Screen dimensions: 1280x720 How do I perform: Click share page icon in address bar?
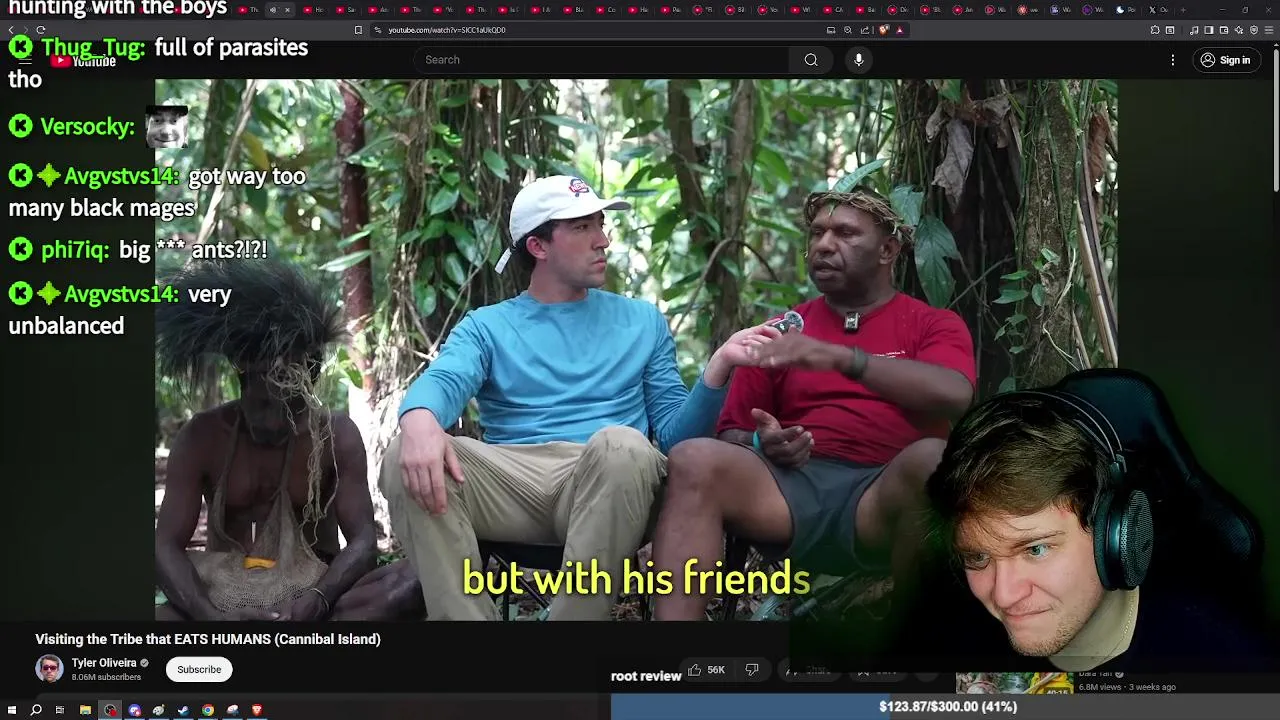coord(865,30)
